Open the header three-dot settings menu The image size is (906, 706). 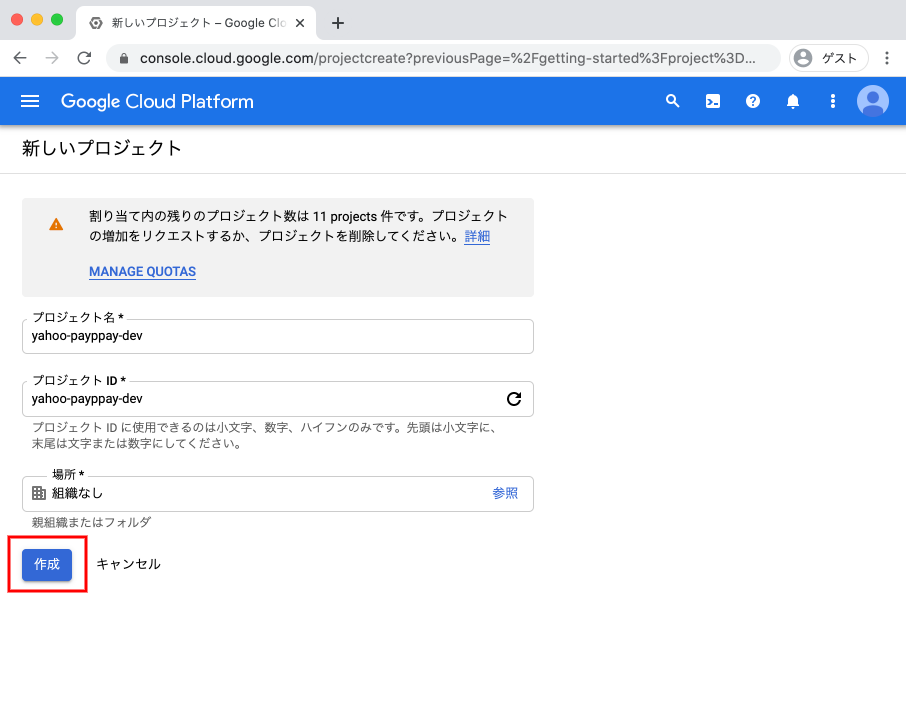pyautogui.click(x=833, y=101)
